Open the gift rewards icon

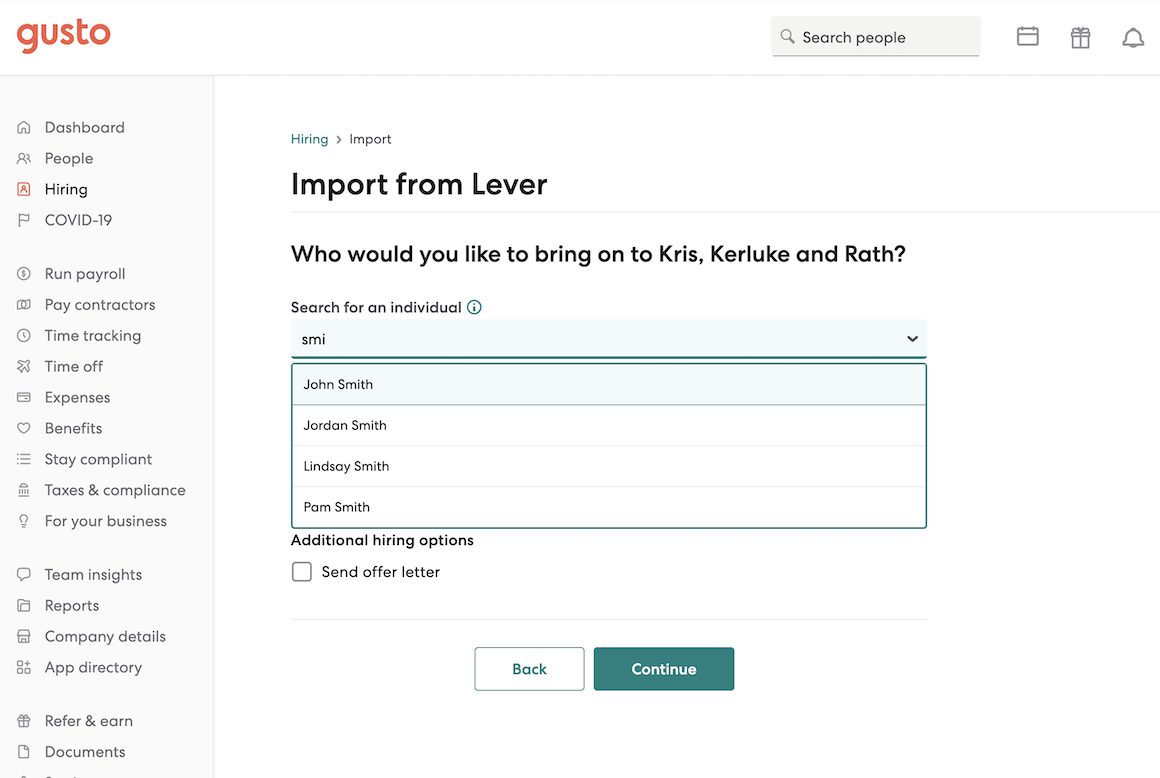pyautogui.click(x=1080, y=37)
